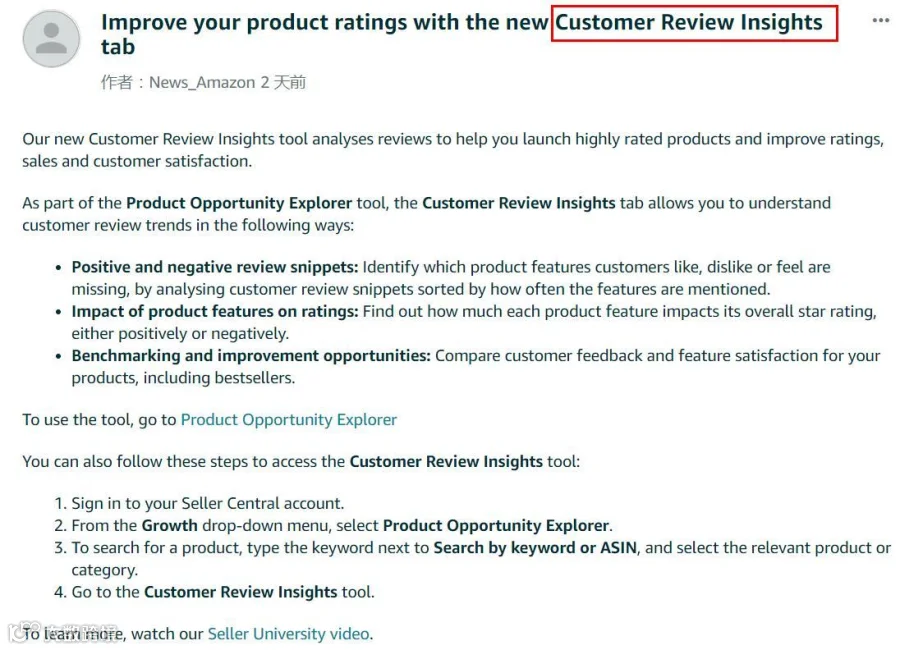Click bold 'Search by keyword or ASIN' text

tap(535, 548)
